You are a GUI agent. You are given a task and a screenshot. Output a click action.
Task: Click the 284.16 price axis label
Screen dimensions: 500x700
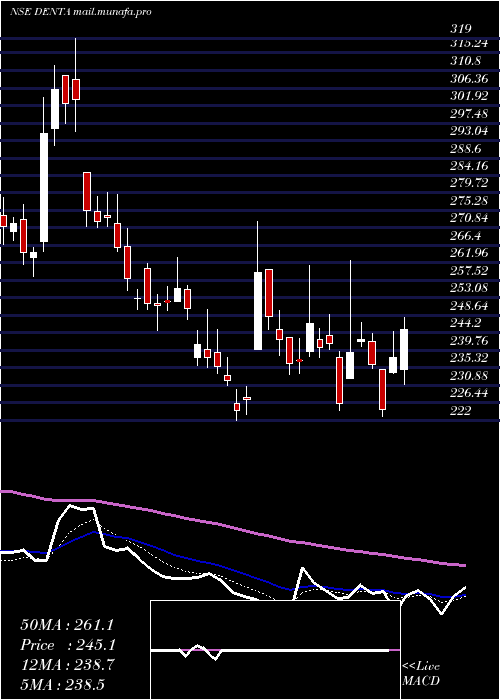tap(469, 166)
